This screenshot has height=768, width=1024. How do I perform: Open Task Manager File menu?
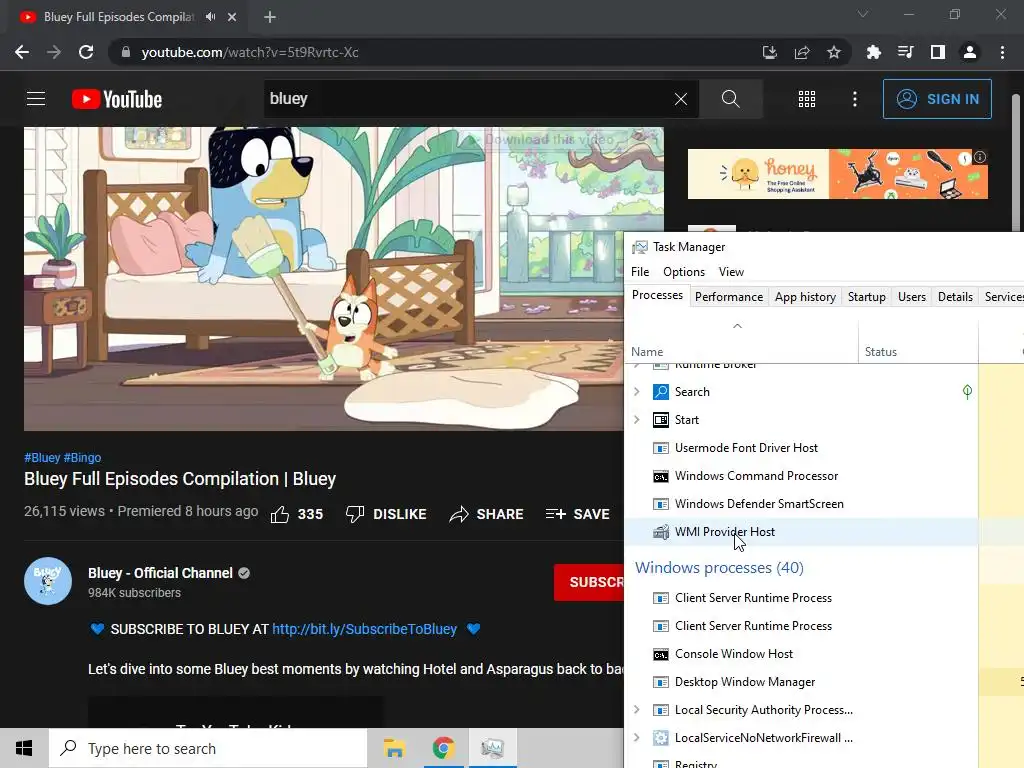(640, 272)
